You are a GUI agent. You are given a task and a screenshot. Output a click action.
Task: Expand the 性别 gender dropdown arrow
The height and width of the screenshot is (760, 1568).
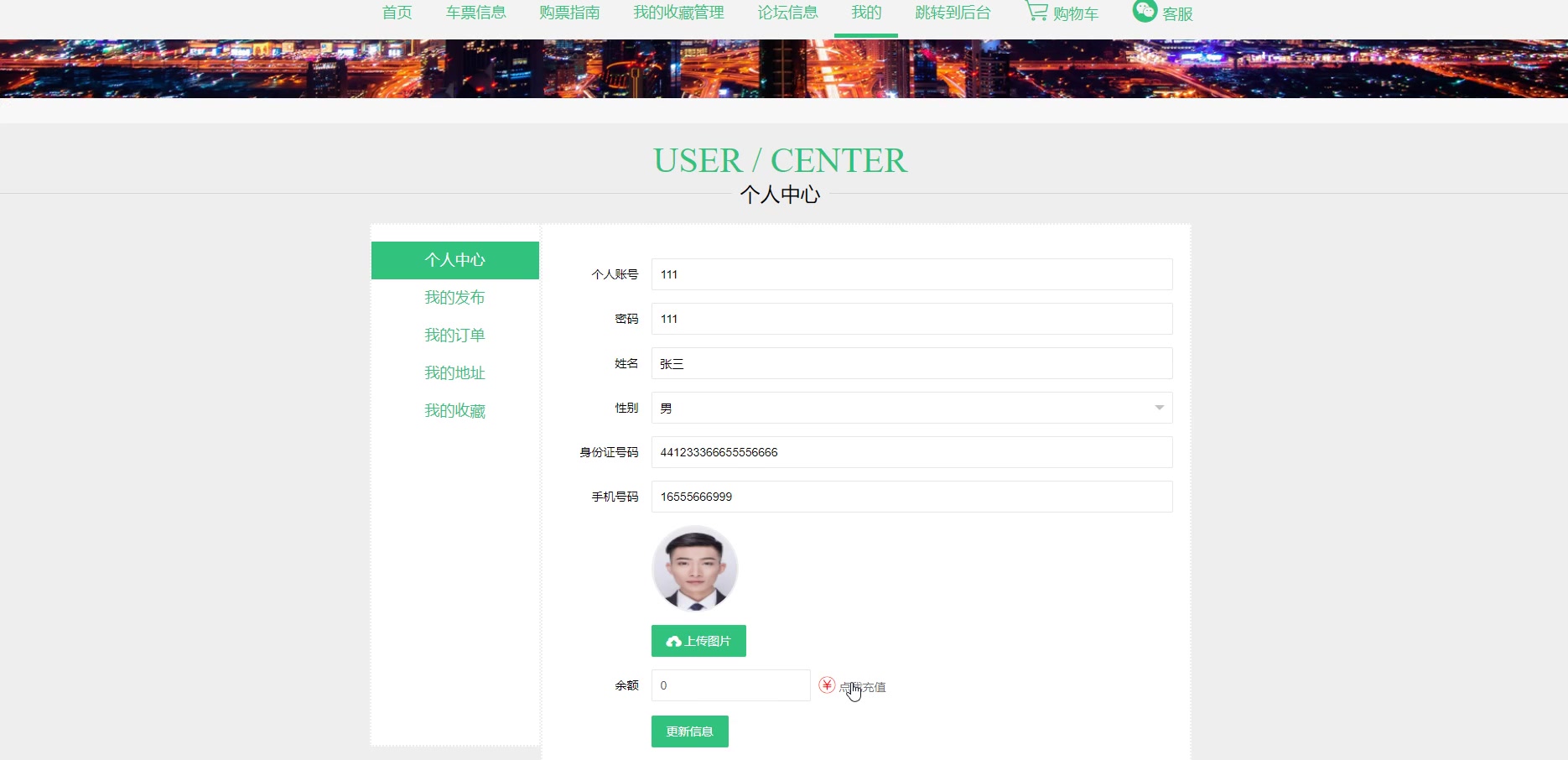(1160, 408)
